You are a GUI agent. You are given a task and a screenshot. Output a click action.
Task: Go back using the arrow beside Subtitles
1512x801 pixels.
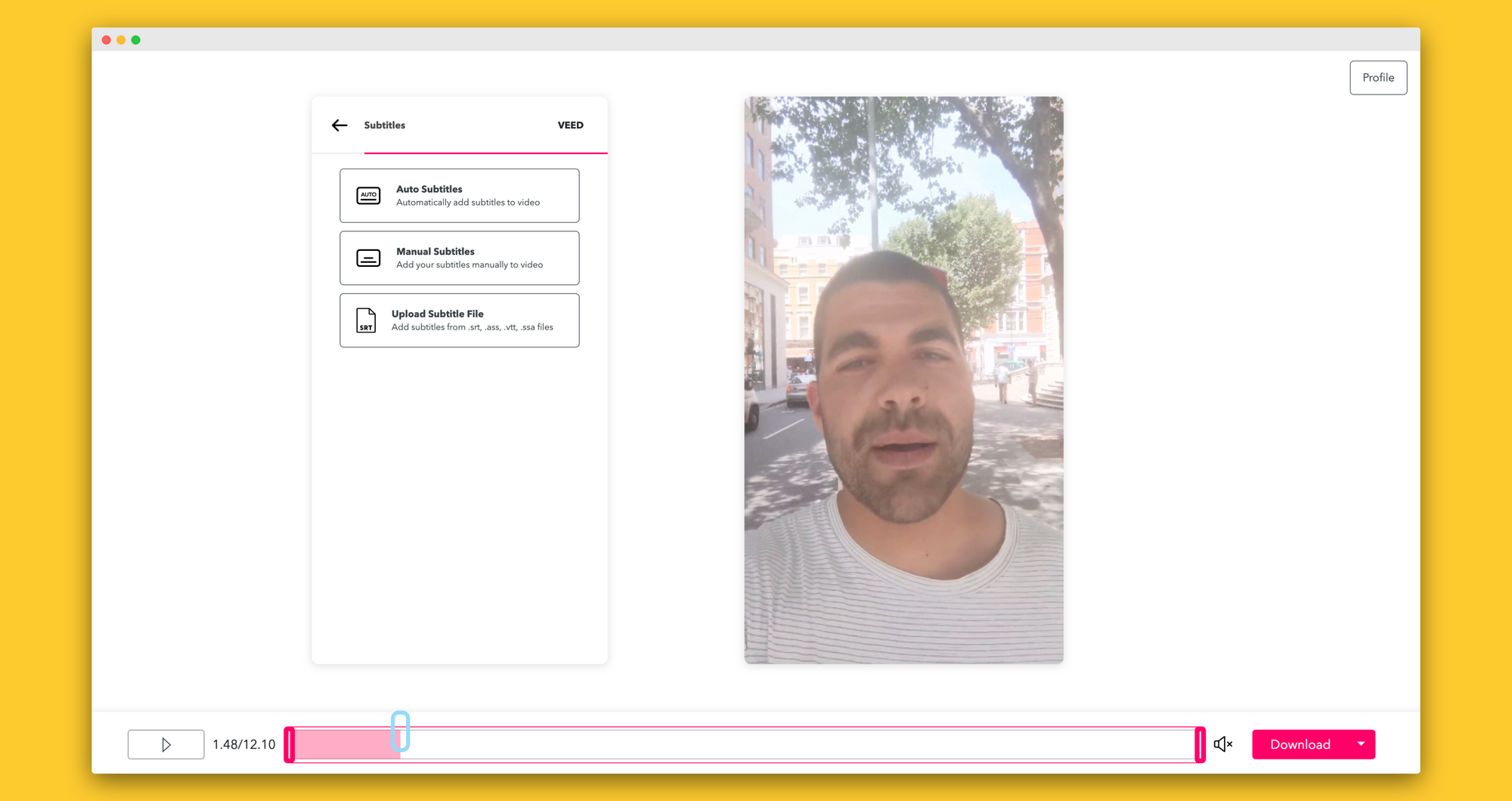pos(339,125)
